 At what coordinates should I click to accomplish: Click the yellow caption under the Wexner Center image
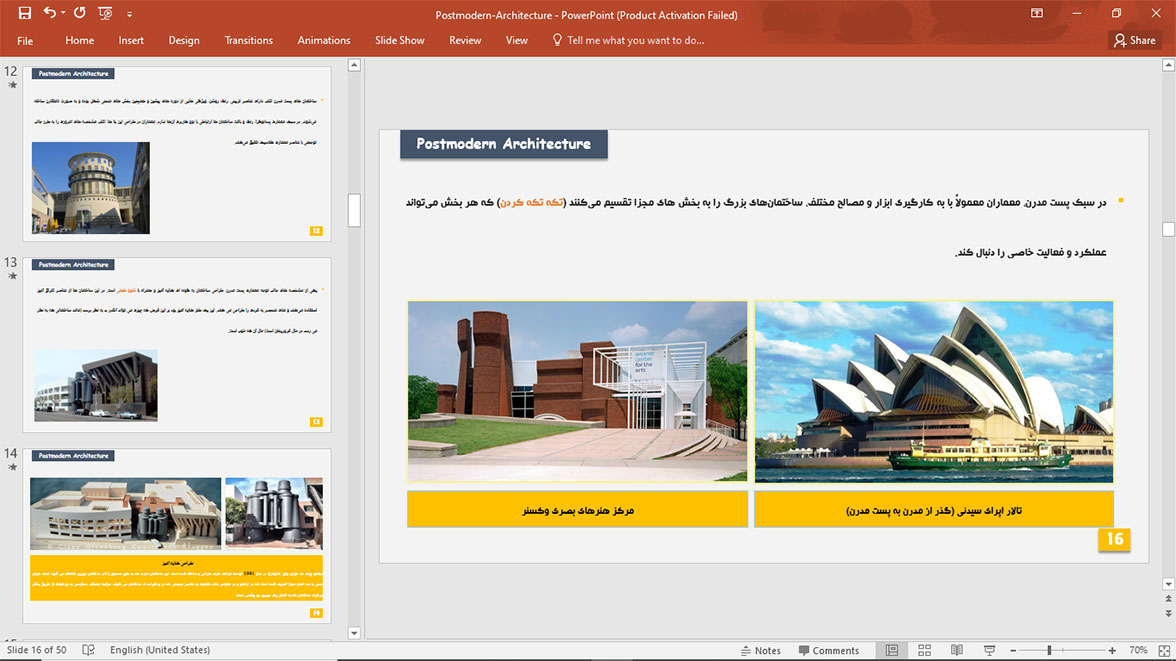pos(578,509)
